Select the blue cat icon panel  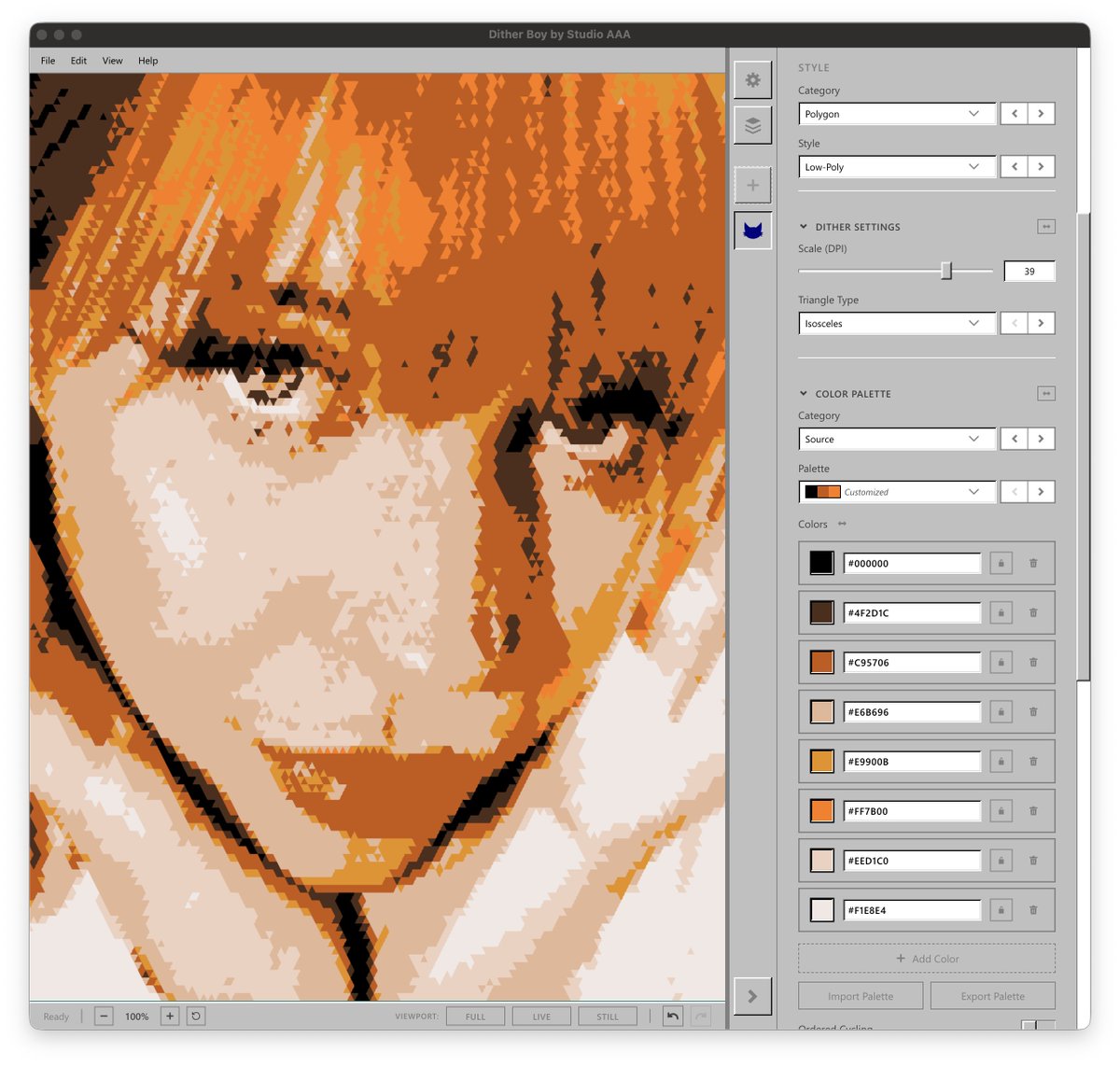click(752, 231)
